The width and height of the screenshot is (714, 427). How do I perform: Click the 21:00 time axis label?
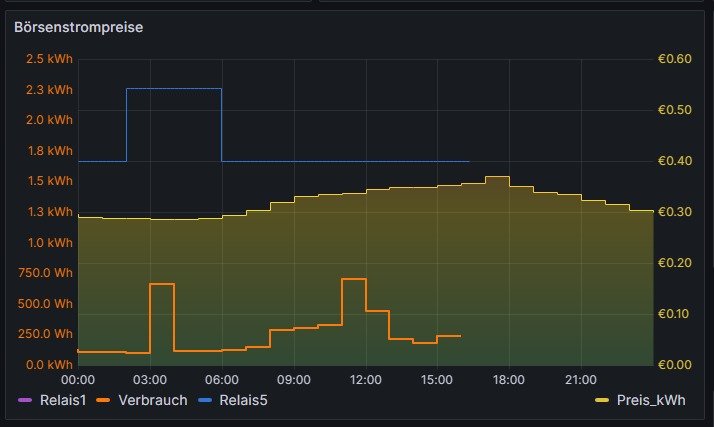point(581,380)
